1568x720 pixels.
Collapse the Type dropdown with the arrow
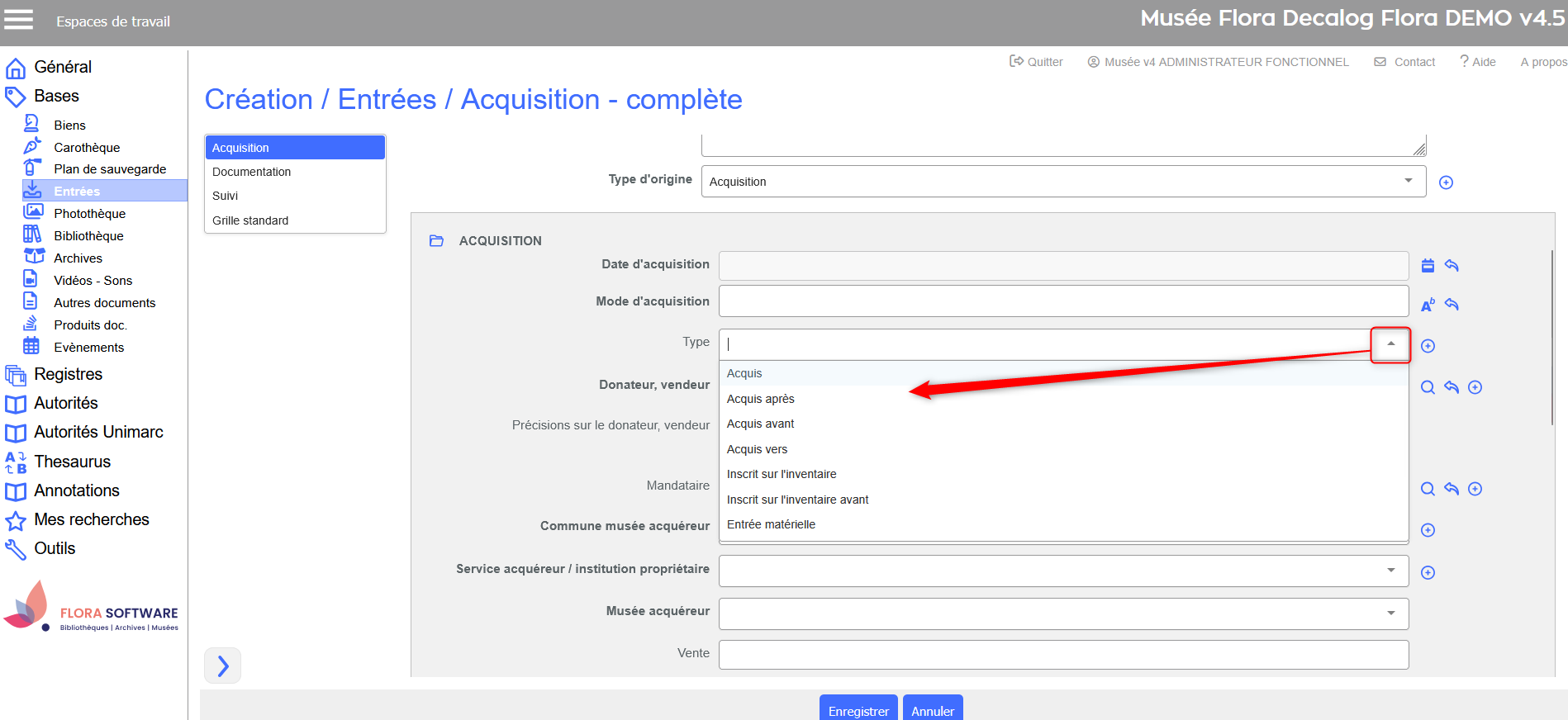pos(1390,344)
